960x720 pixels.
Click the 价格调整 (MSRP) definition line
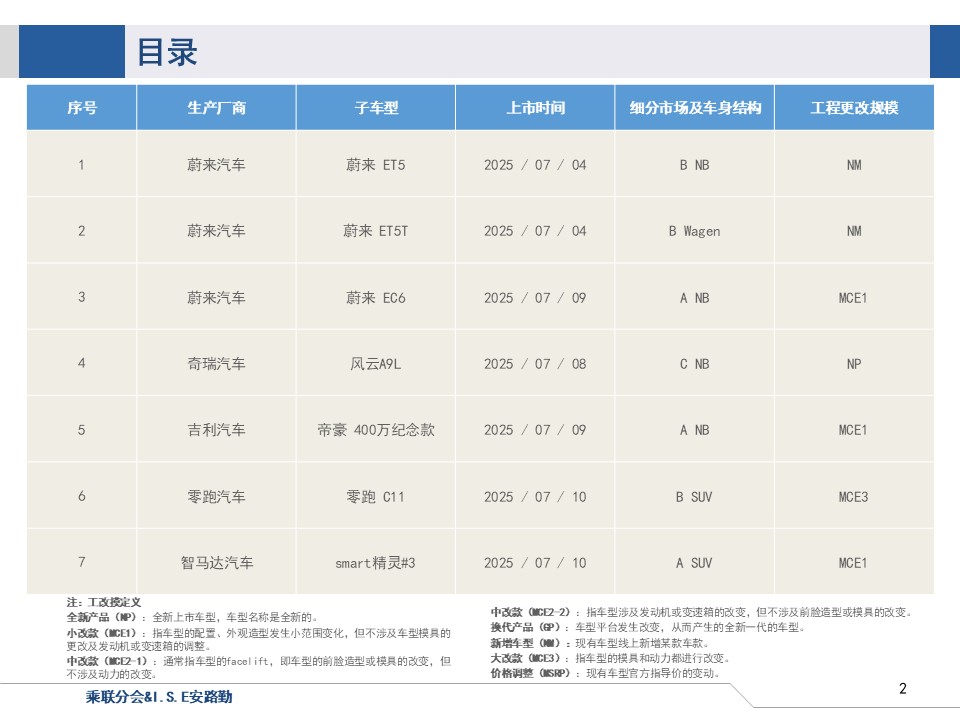tap(606, 673)
